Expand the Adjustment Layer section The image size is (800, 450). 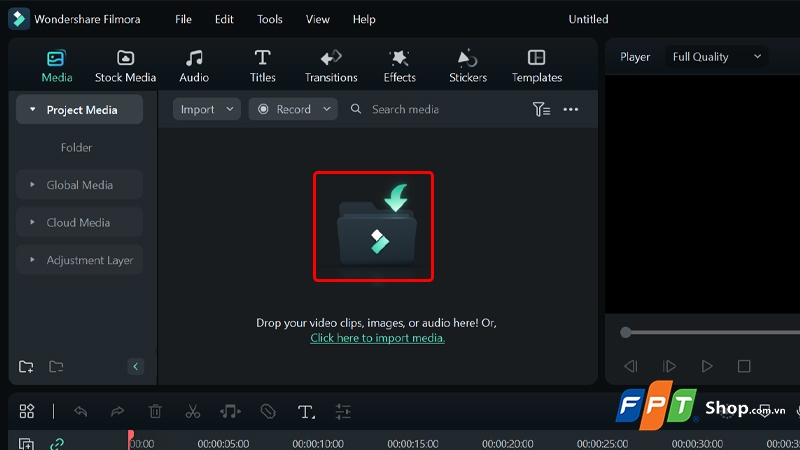32,260
